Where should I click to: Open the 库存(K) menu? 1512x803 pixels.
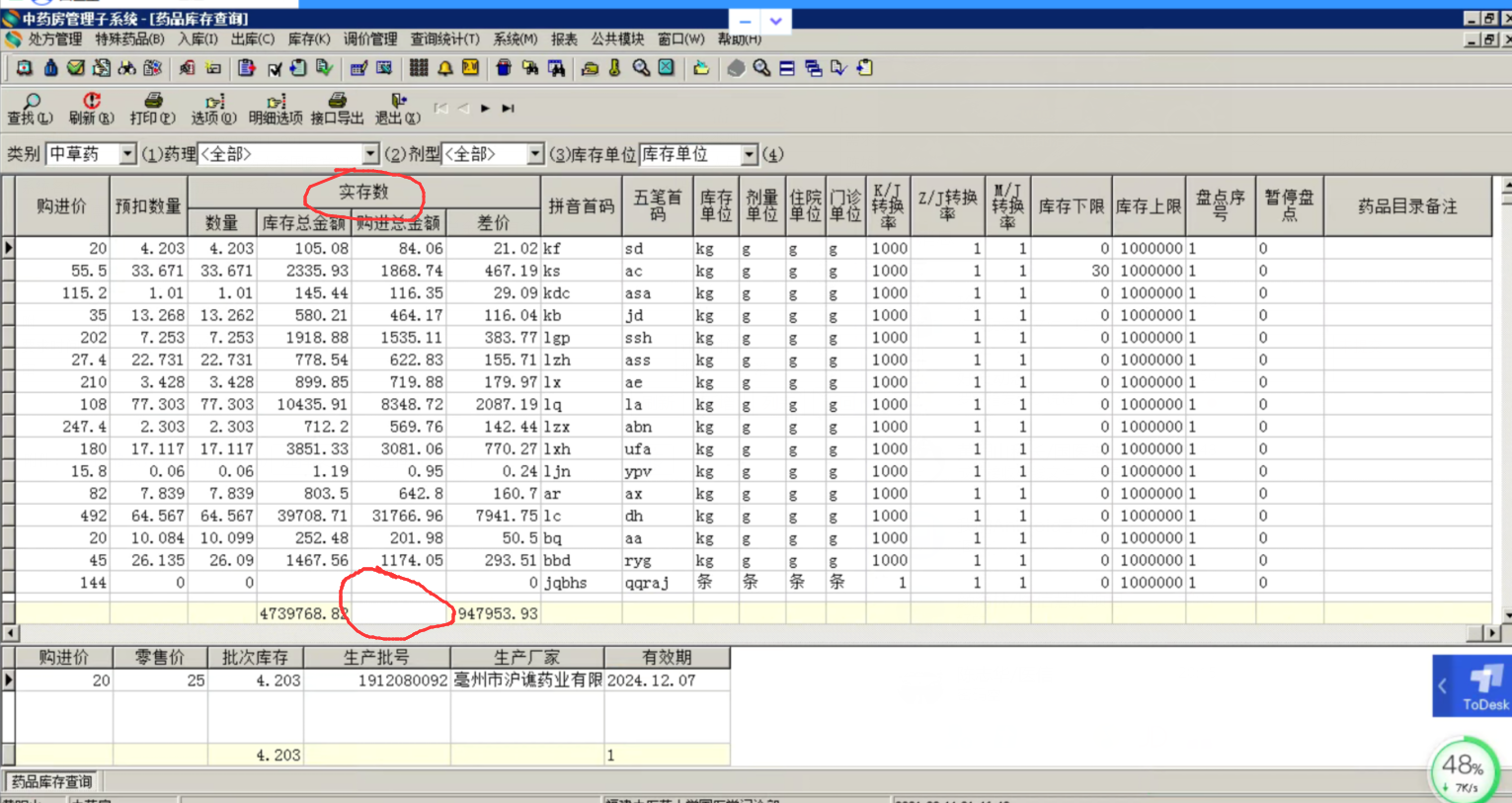[308, 40]
